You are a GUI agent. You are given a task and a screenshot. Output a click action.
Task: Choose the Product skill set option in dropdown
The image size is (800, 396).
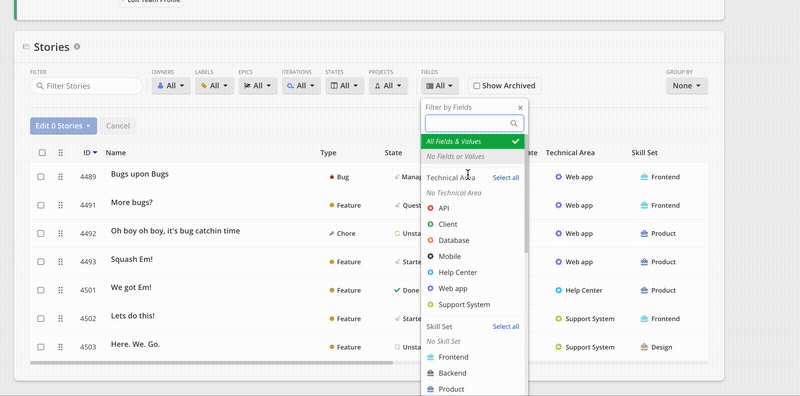click(473, 389)
